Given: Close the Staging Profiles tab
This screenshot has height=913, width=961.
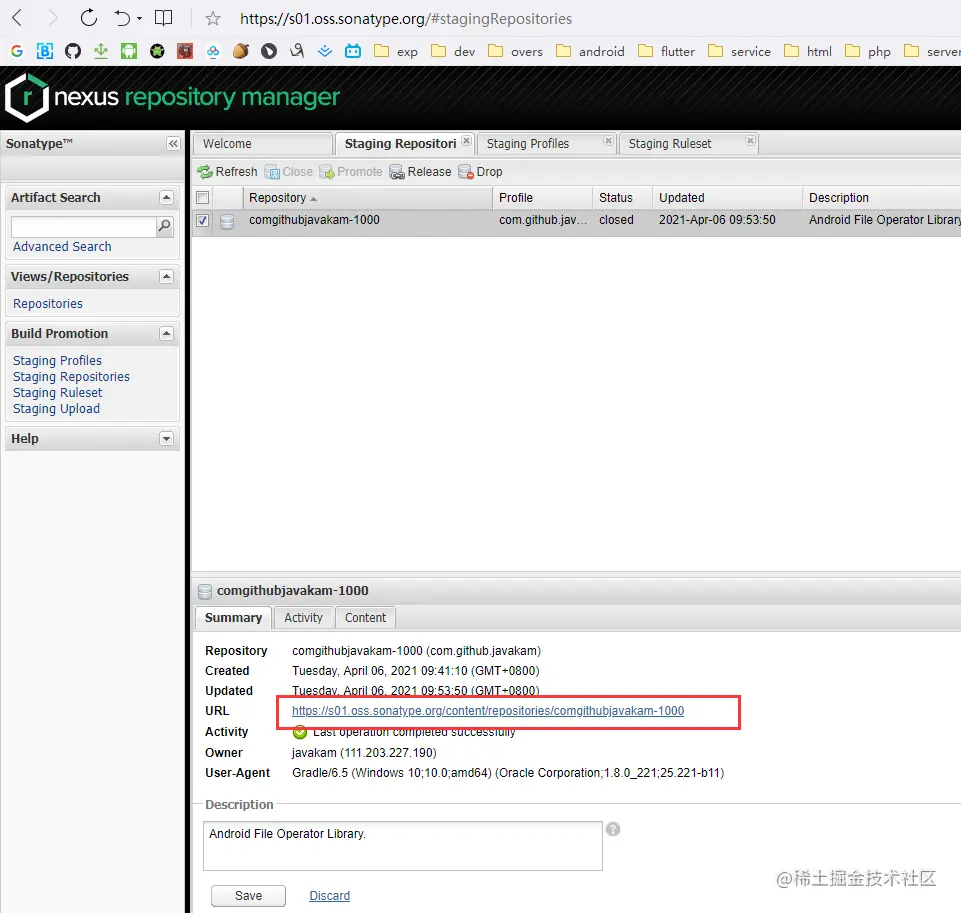Looking at the screenshot, I should [608, 140].
